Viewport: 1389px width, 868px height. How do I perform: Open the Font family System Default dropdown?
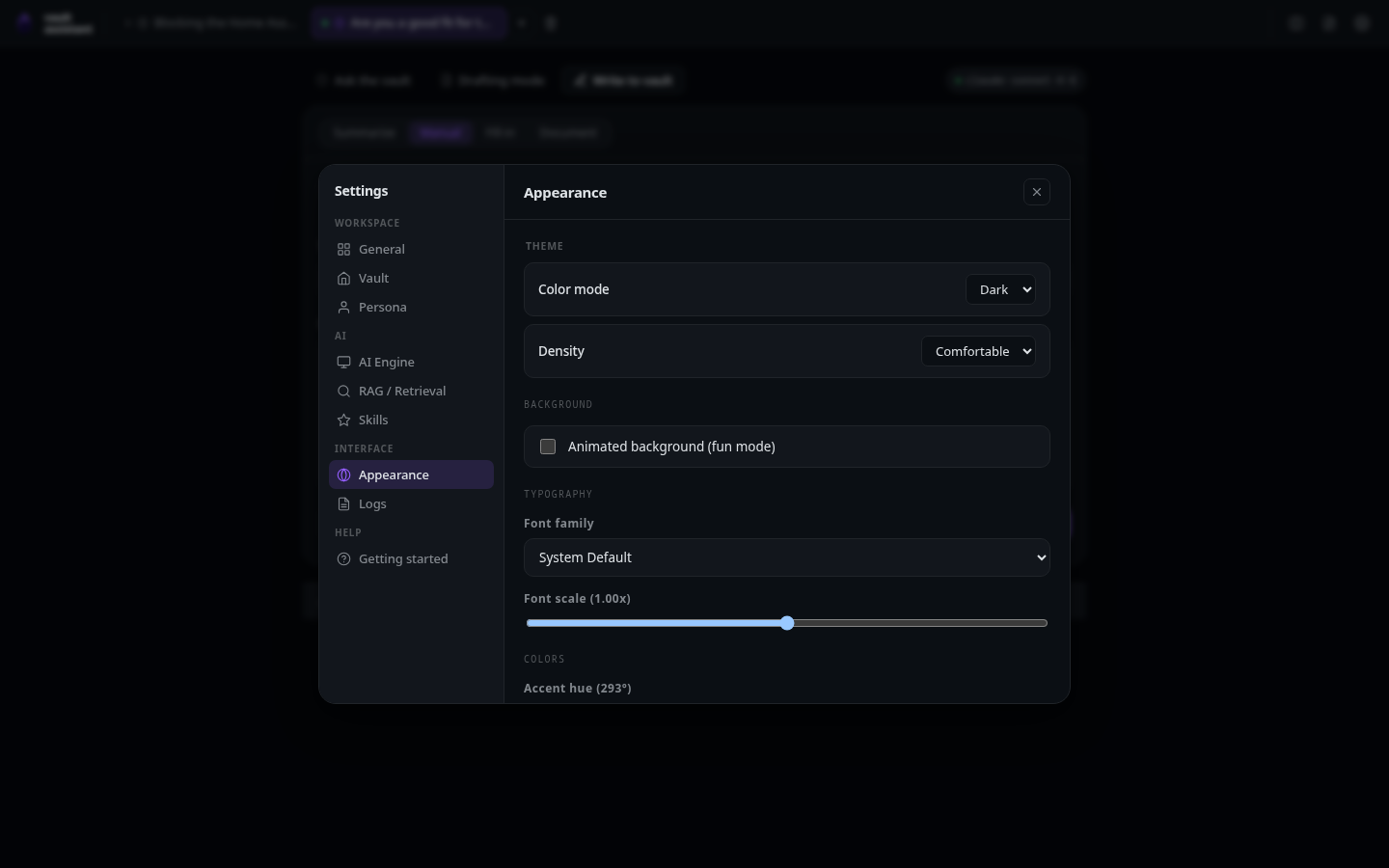coord(787,557)
